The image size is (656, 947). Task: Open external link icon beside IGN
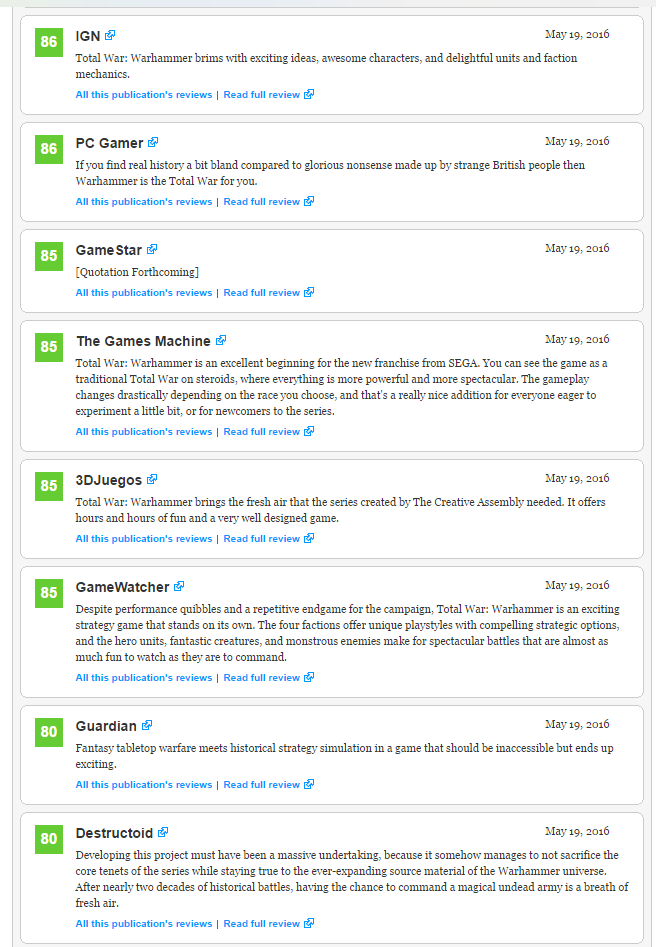point(110,35)
